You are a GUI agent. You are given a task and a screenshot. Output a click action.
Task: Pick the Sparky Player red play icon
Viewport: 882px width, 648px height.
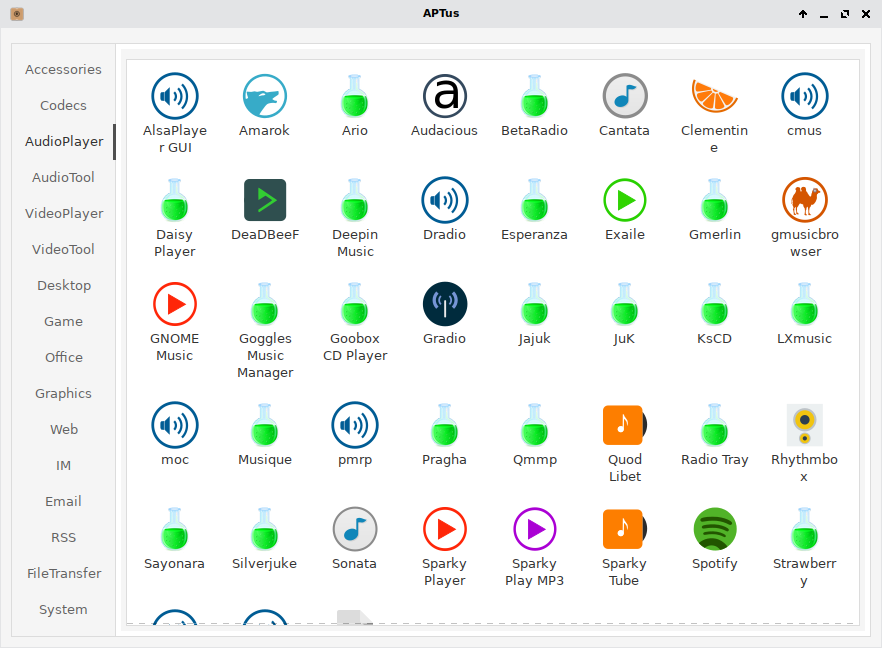point(444,529)
